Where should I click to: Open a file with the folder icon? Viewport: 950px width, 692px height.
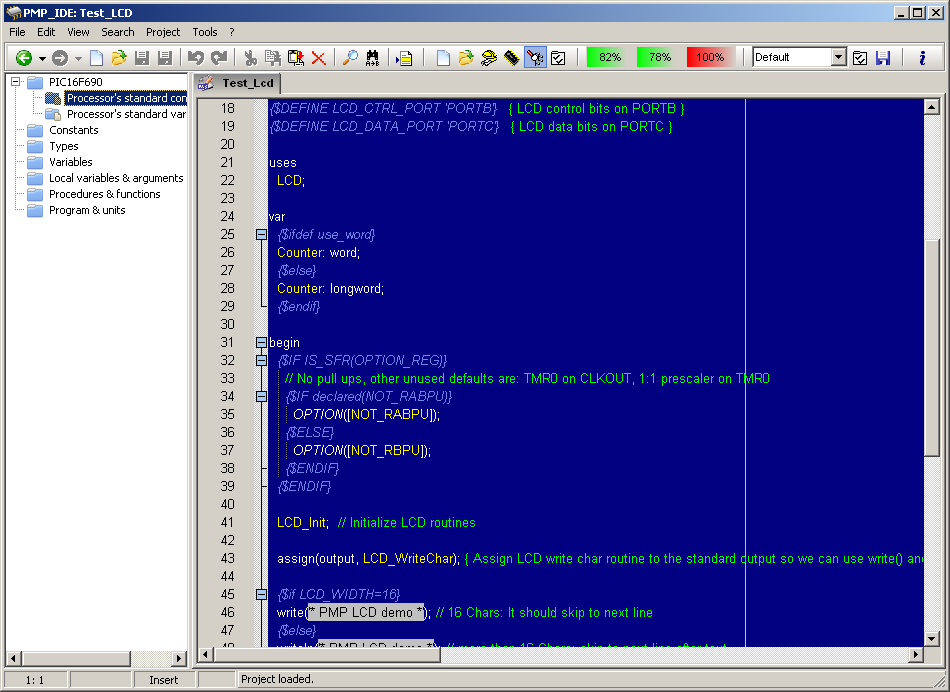(118, 58)
